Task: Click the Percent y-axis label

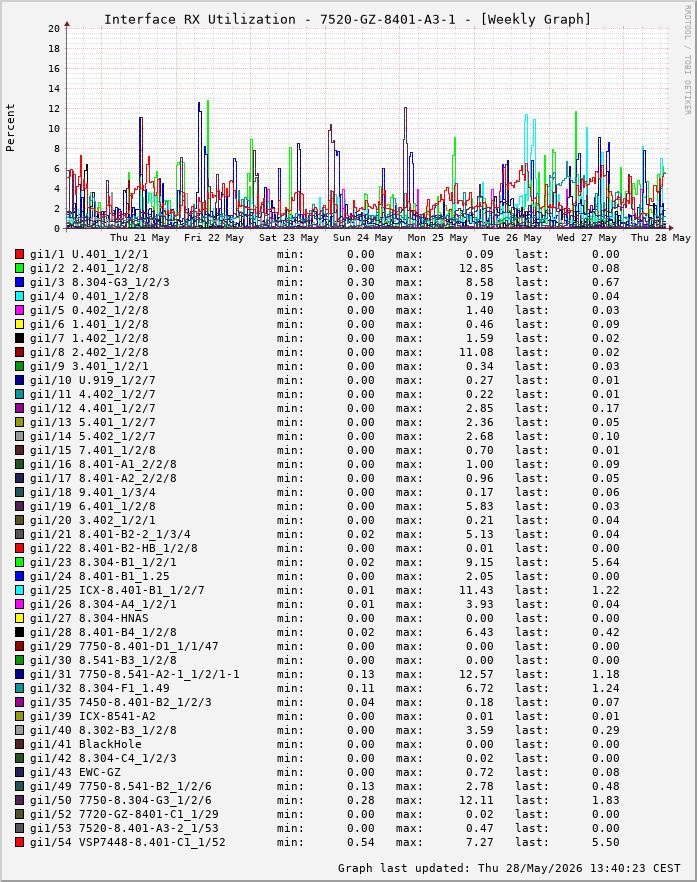Action: (10, 128)
